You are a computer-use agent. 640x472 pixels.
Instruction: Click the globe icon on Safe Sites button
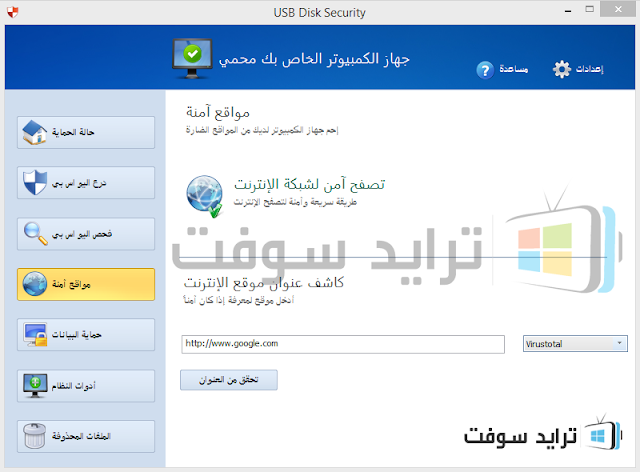pos(35,284)
